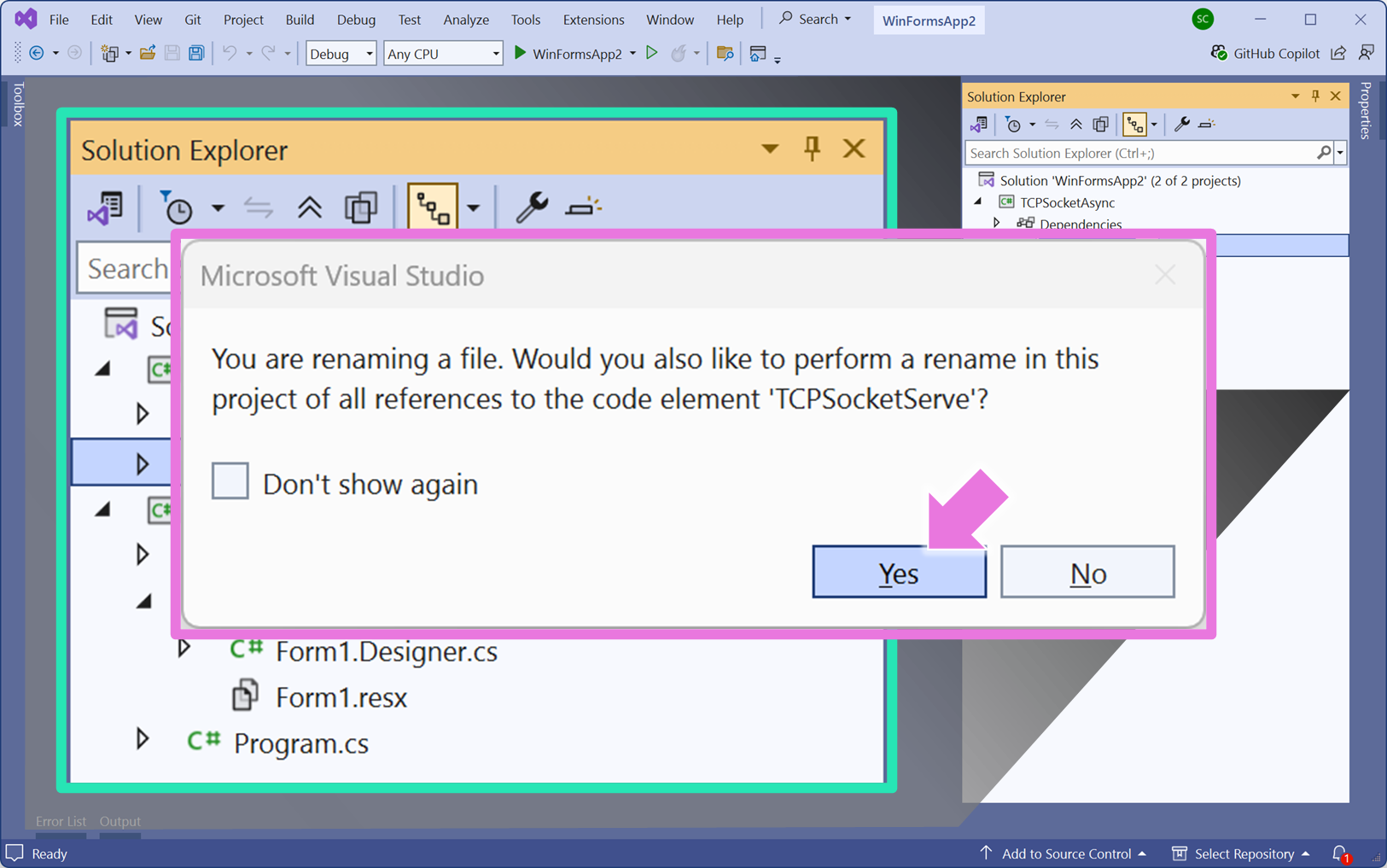
Task: Click the GitHub Copilot icon at top right
Action: tap(1219, 53)
